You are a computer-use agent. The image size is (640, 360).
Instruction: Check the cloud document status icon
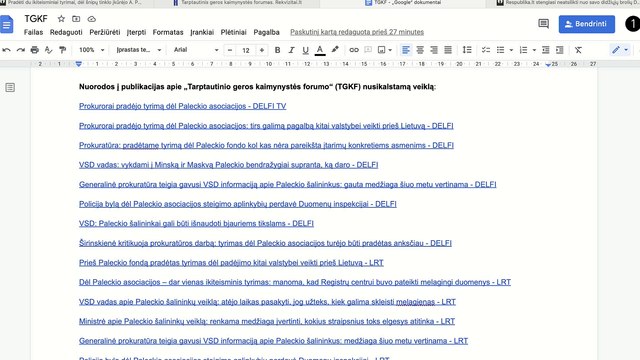coord(91,19)
